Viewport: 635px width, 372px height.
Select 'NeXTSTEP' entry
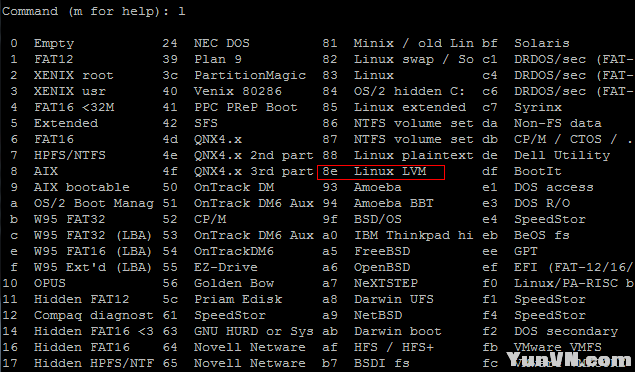coord(386,283)
